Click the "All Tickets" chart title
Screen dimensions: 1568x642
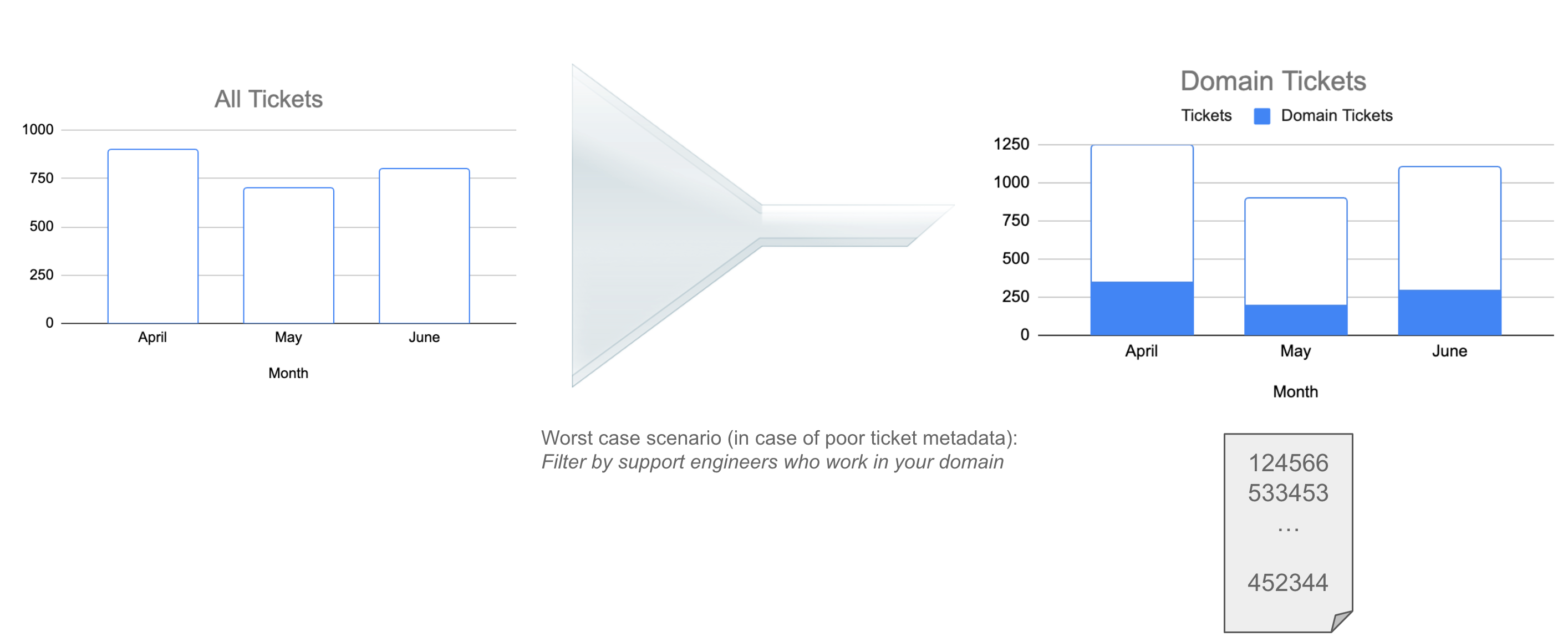268,99
